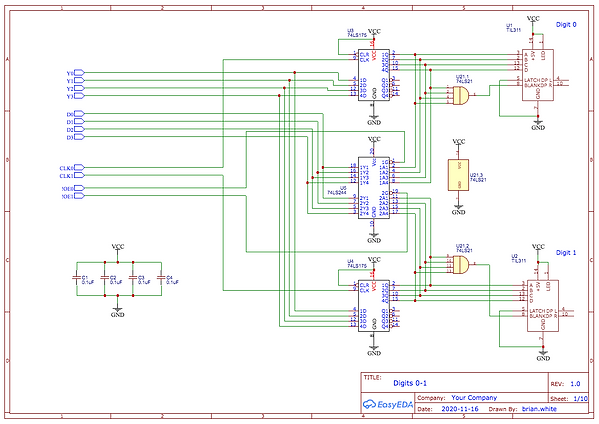This screenshot has width=599, height=424.
Task: Select the Y0 input port flag
Action: click(79, 73)
